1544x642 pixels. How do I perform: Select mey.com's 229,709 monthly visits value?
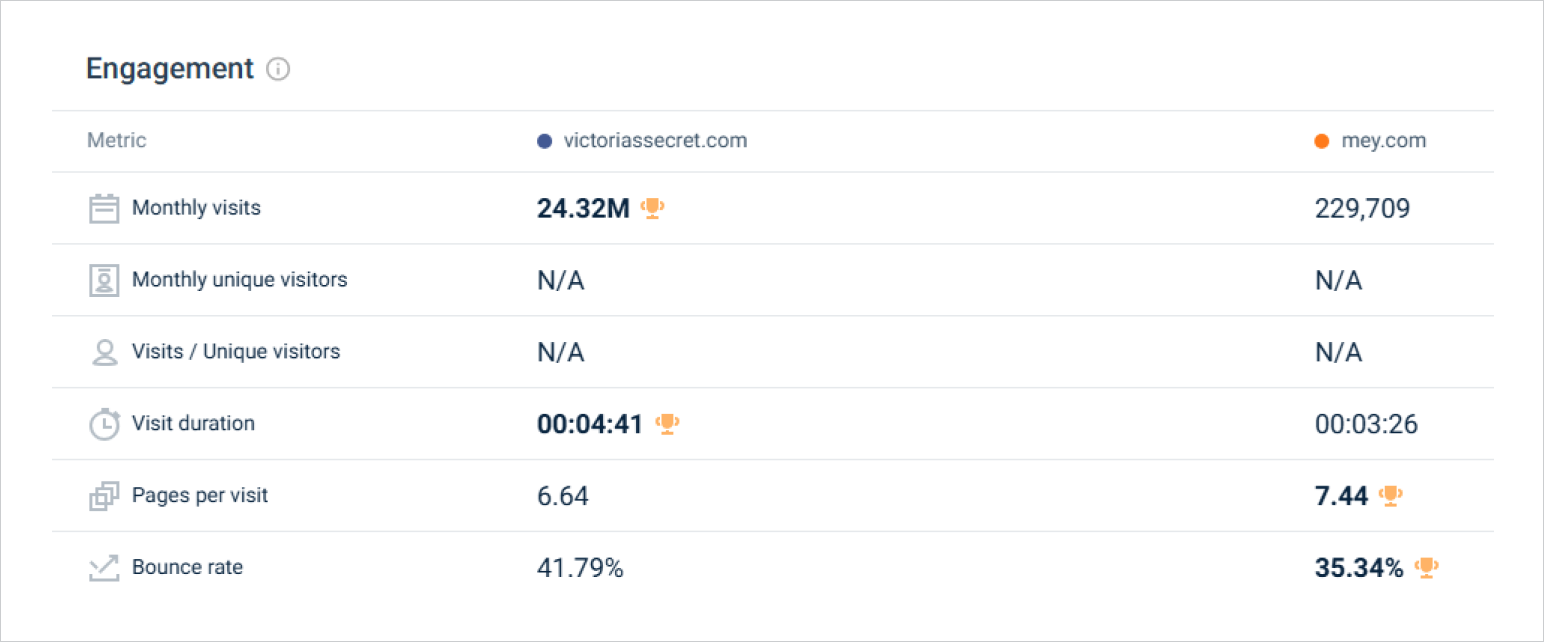pyautogui.click(x=1362, y=208)
